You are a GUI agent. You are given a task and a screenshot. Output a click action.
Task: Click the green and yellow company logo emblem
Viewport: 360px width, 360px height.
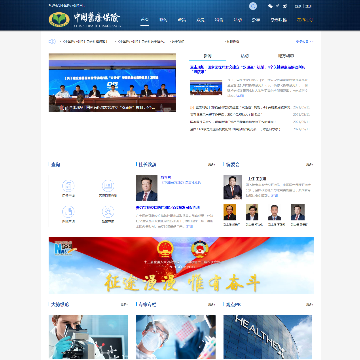point(59,19)
